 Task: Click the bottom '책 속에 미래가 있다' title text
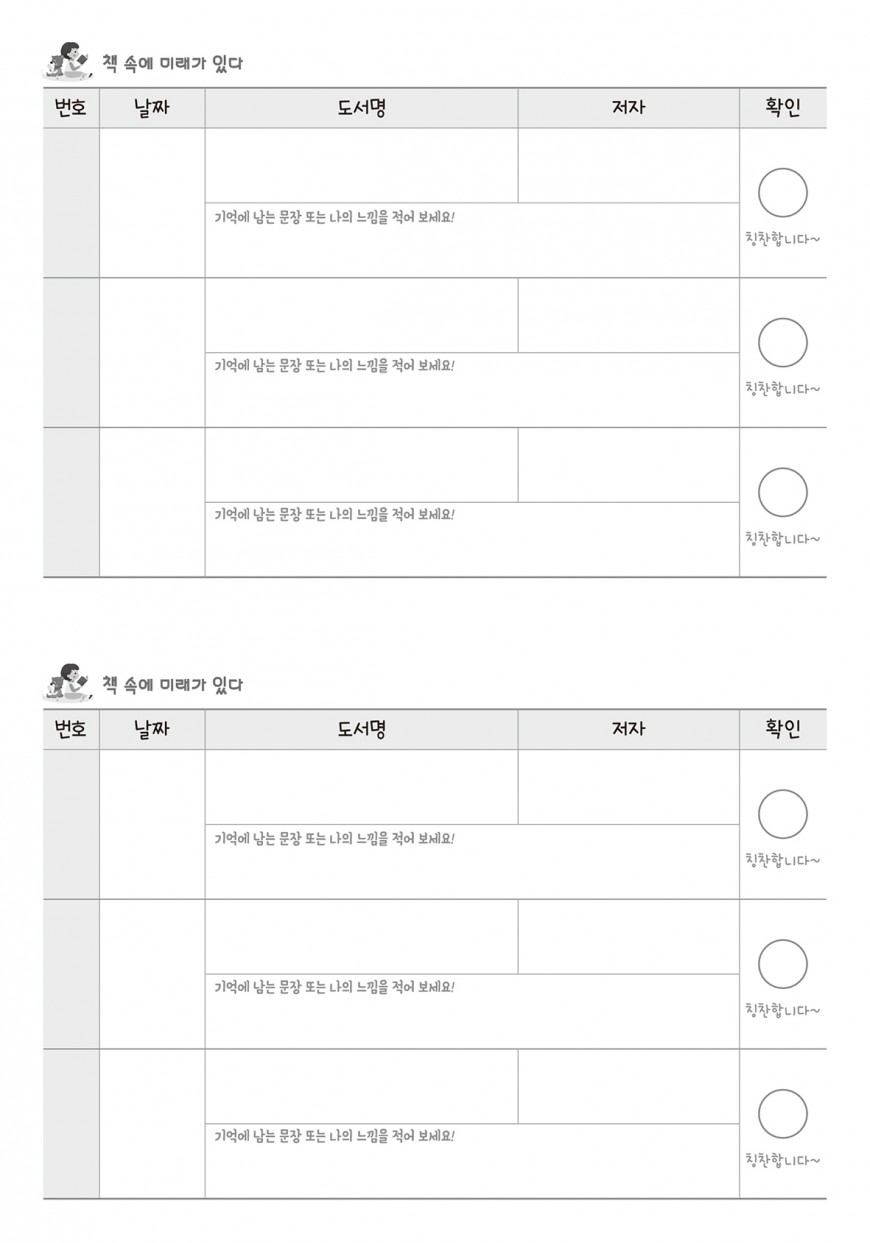173,685
